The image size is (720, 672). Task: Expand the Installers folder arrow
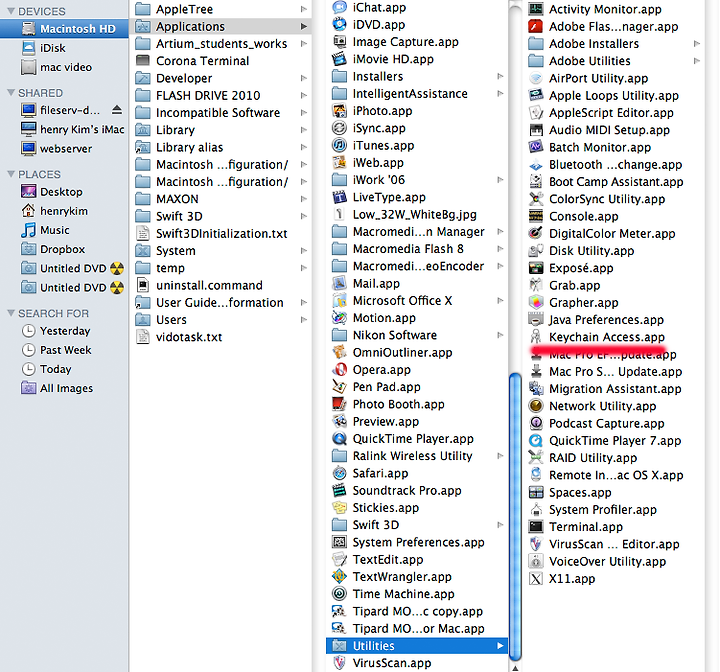pos(501,76)
